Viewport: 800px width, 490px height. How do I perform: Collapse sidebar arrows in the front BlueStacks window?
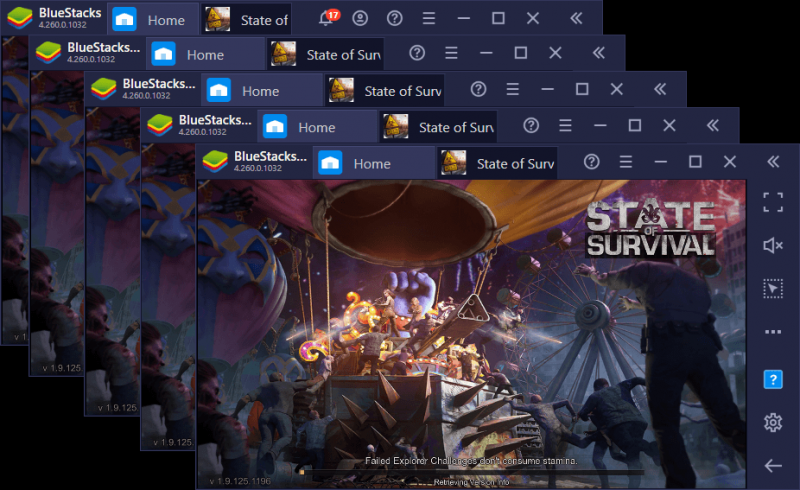[x=773, y=162]
